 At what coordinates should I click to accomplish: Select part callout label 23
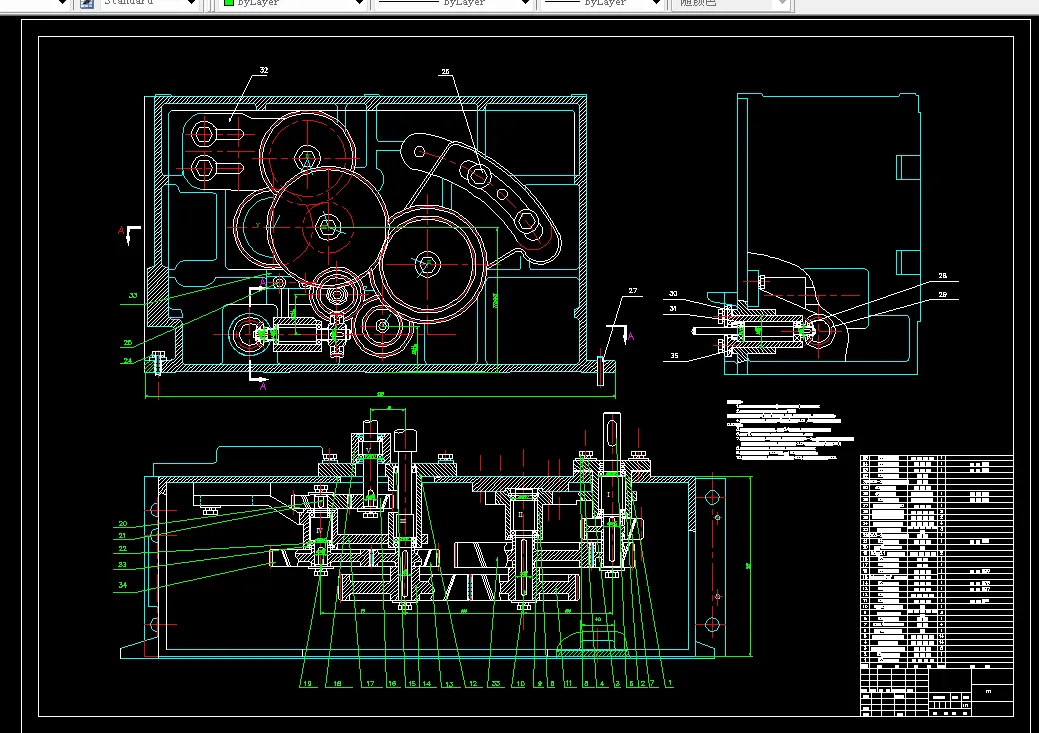pyautogui.click(x=123, y=565)
